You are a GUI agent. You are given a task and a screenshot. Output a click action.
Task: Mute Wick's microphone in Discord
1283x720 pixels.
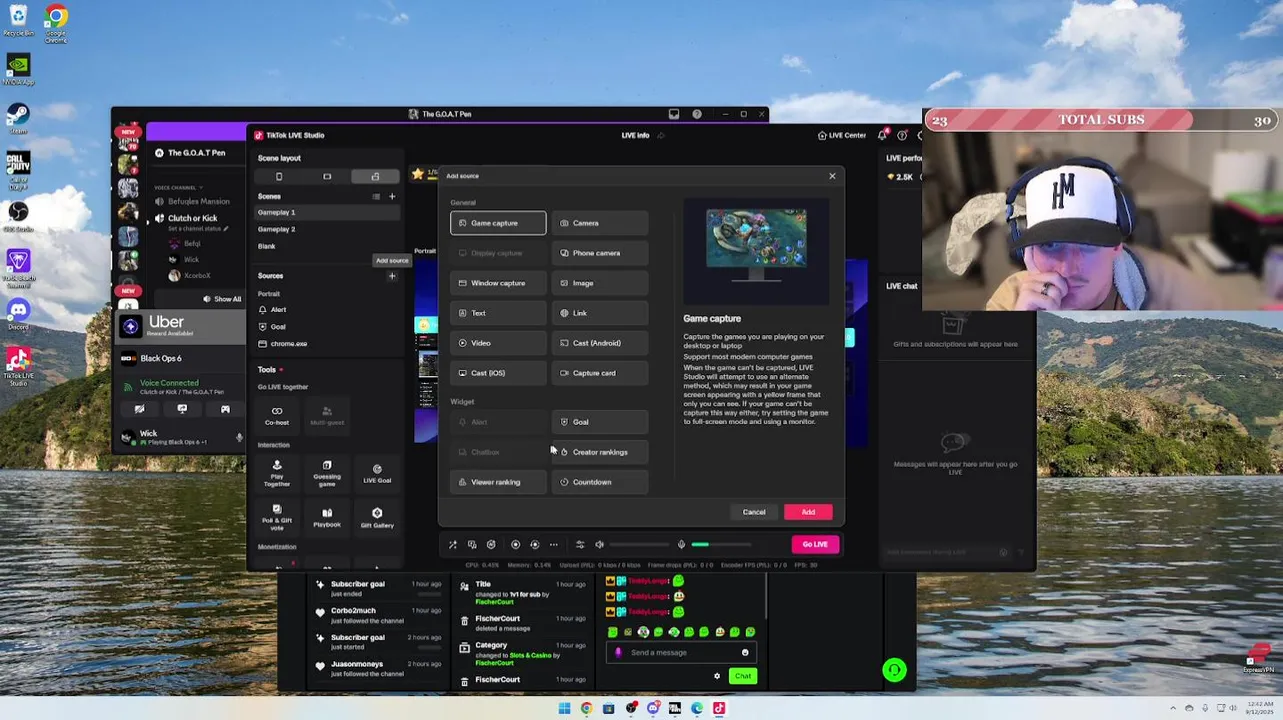pyautogui.click(x=239, y=437)
